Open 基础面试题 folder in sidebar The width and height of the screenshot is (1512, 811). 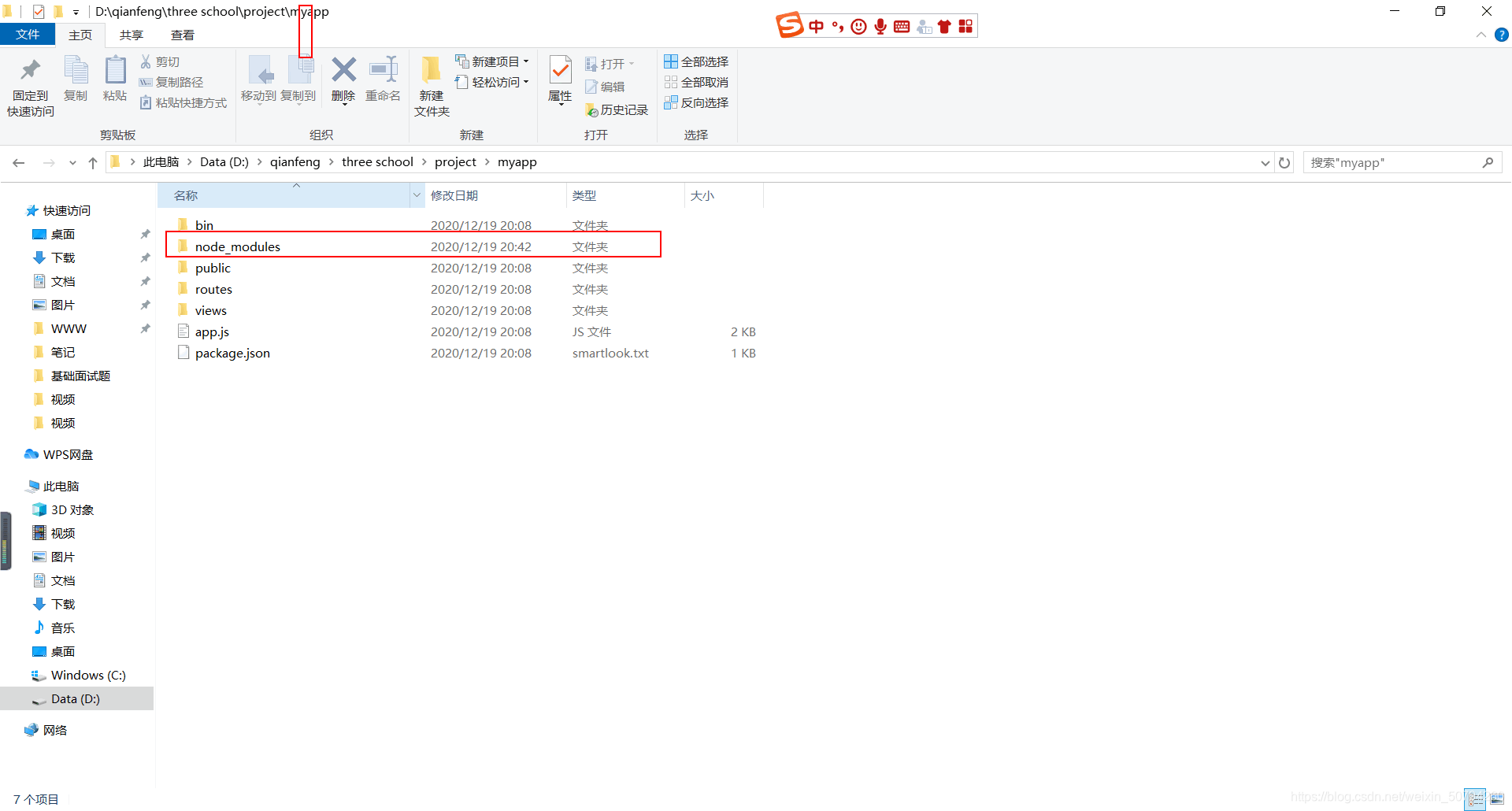80,376
